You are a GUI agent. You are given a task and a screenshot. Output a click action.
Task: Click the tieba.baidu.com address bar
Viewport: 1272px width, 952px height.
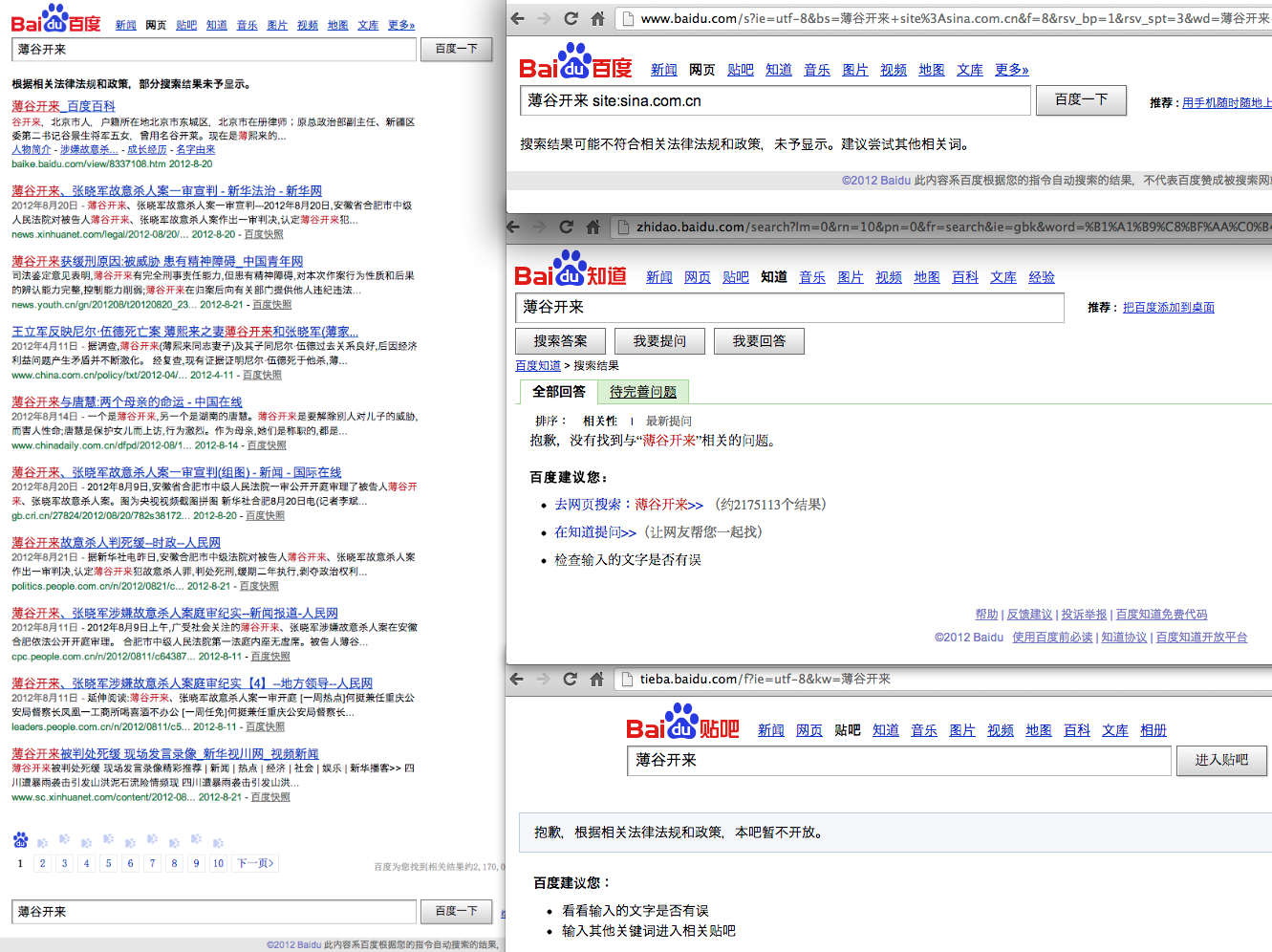coord(944,679)
